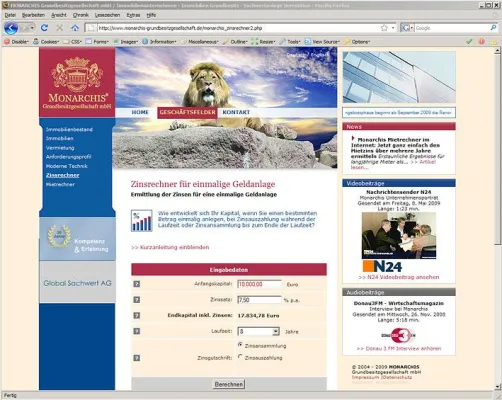Click the yellow warning icon in toolbar
This screenshot has width=502, height=400.
click(x=494, y=42)
